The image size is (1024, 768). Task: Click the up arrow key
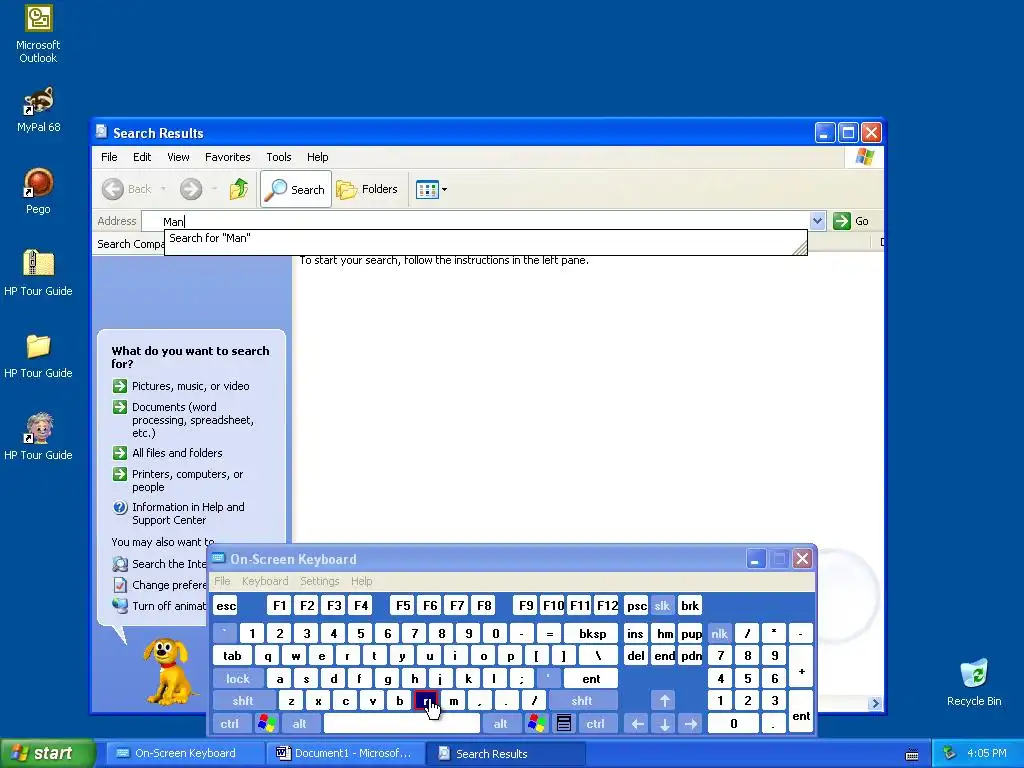(665, 701)
